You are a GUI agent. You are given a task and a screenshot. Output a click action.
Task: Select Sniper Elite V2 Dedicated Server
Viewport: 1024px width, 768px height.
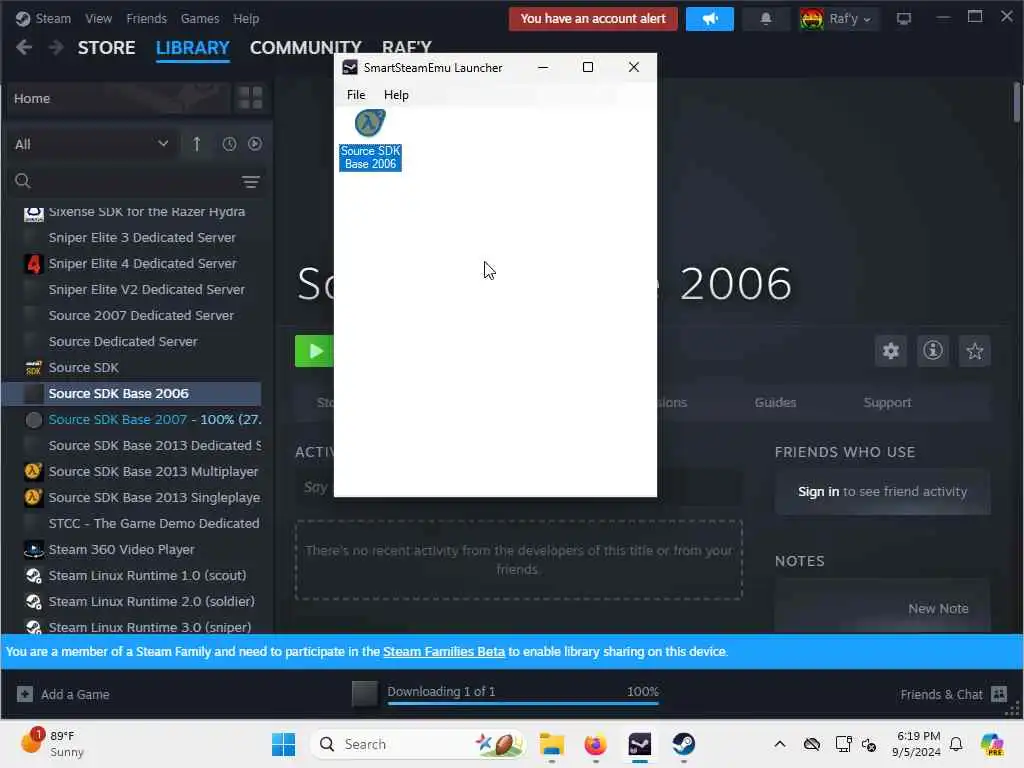point(142,289)
